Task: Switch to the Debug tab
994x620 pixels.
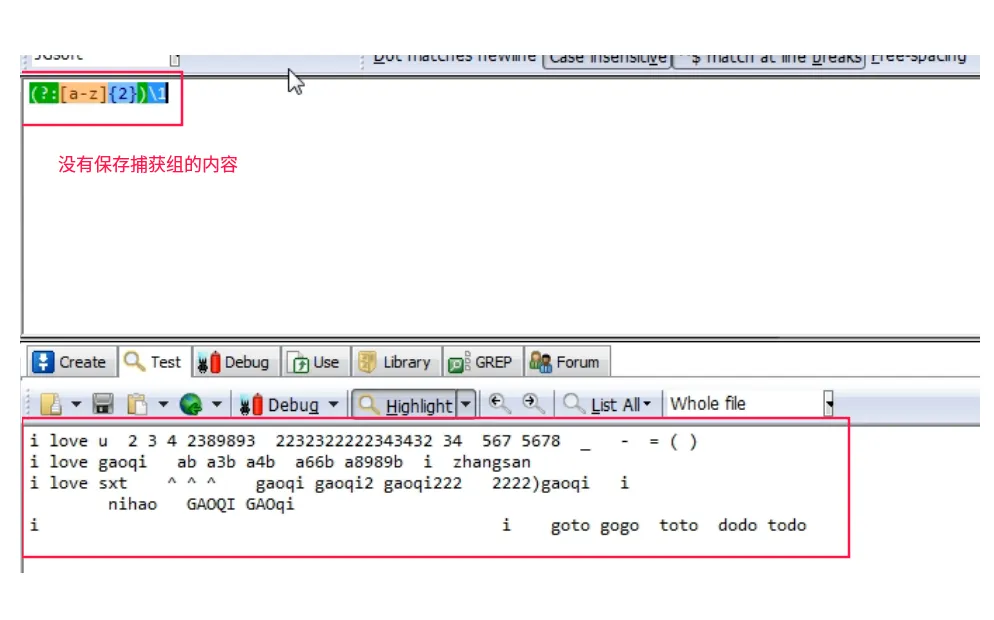Action: [235, 362]
